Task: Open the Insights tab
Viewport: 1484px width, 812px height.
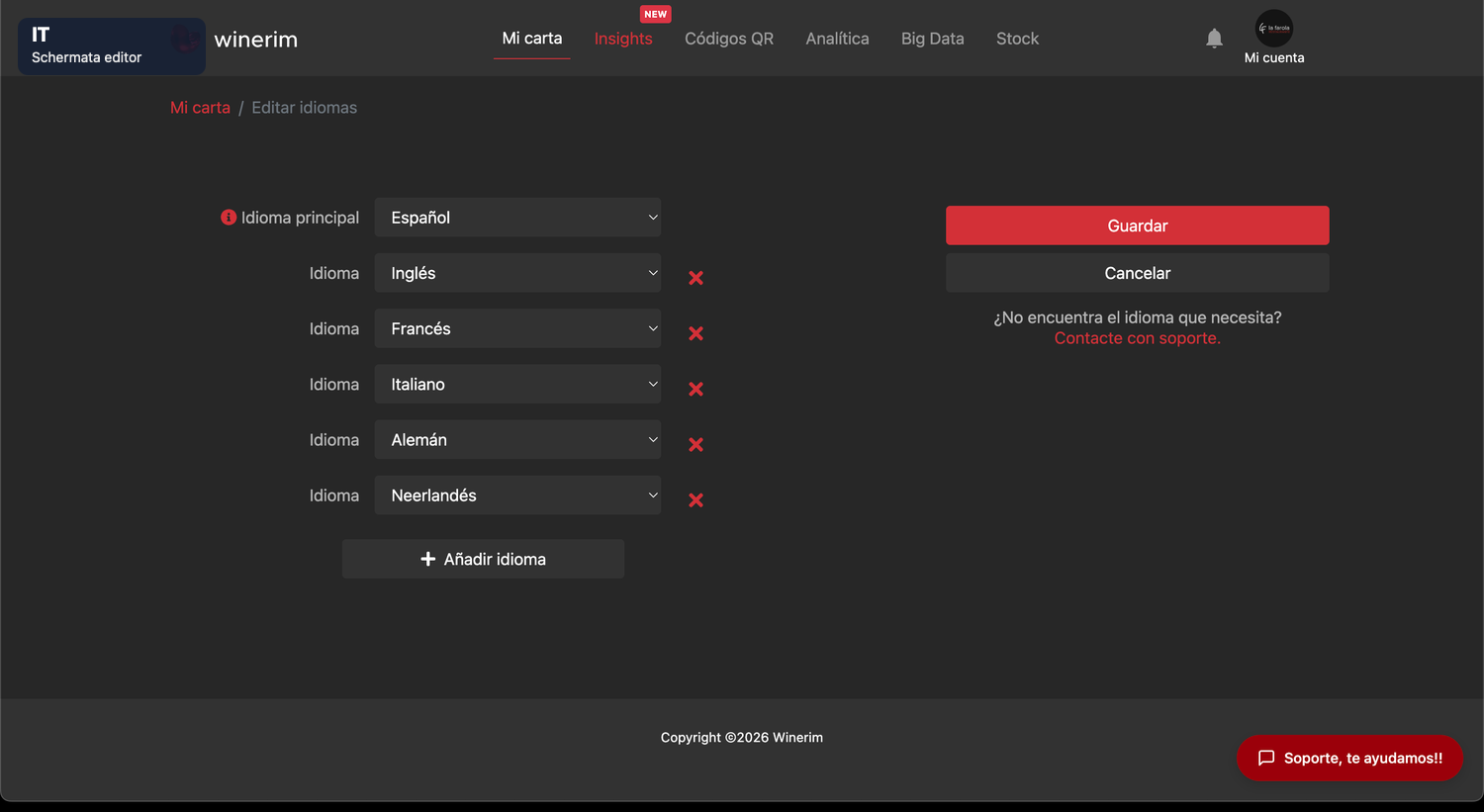Action: pos(623,39)
